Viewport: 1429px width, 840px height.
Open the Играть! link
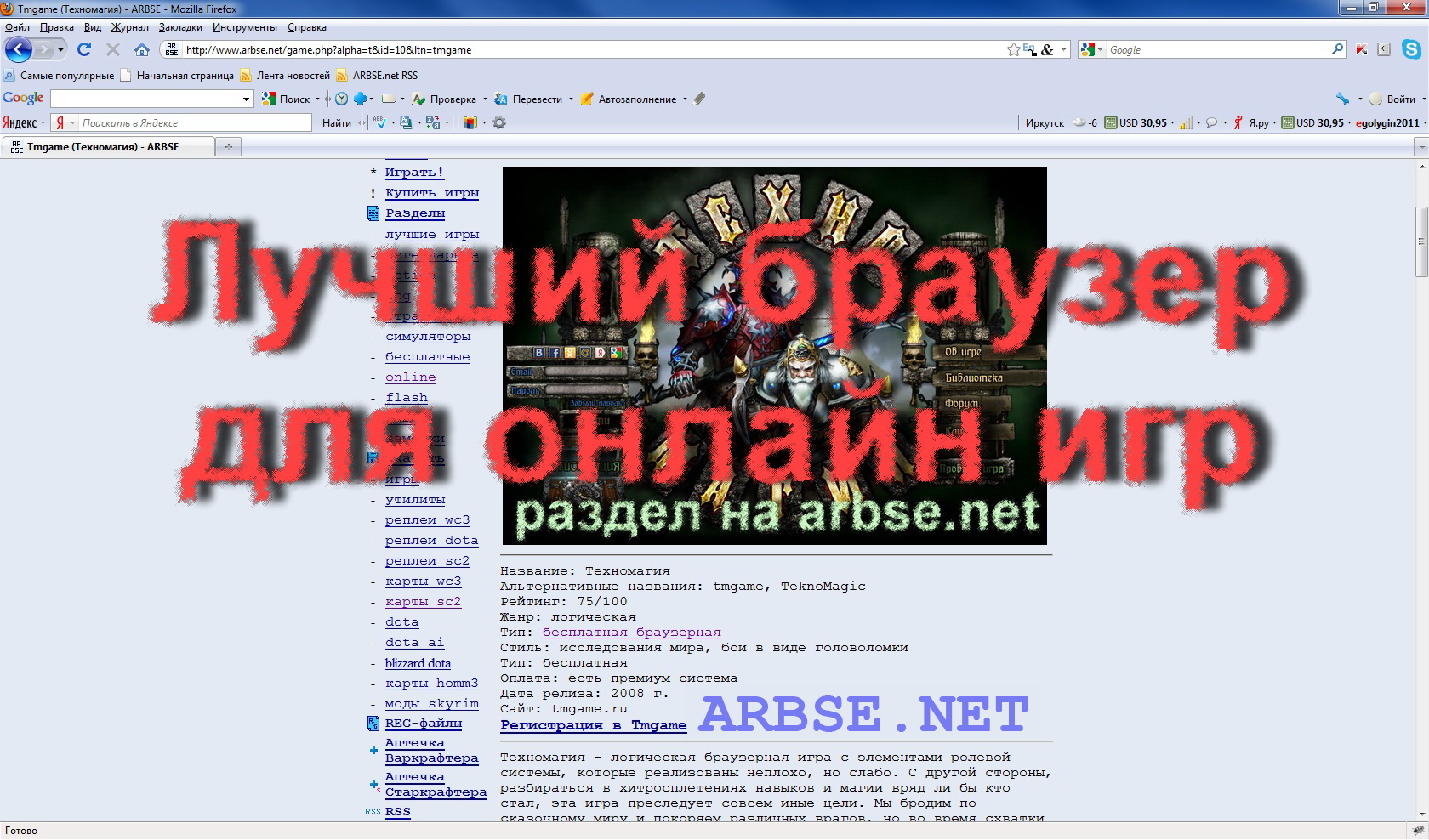click(x=414, y=173)
